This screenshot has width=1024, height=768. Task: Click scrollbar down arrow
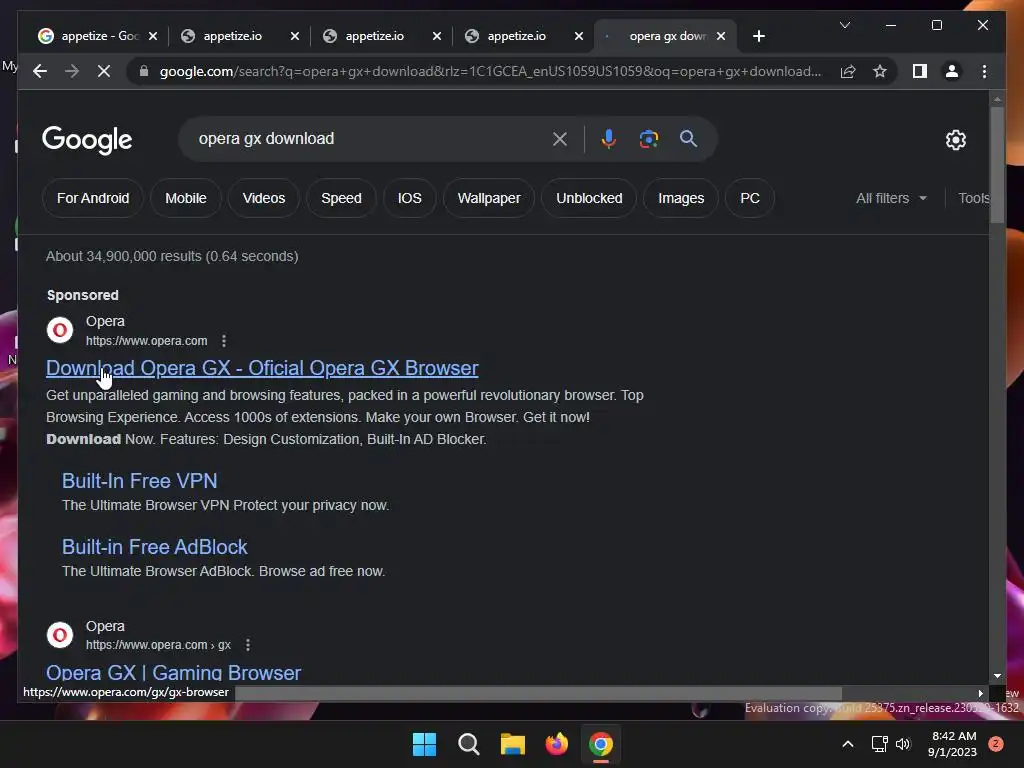(x=997, y=676)
